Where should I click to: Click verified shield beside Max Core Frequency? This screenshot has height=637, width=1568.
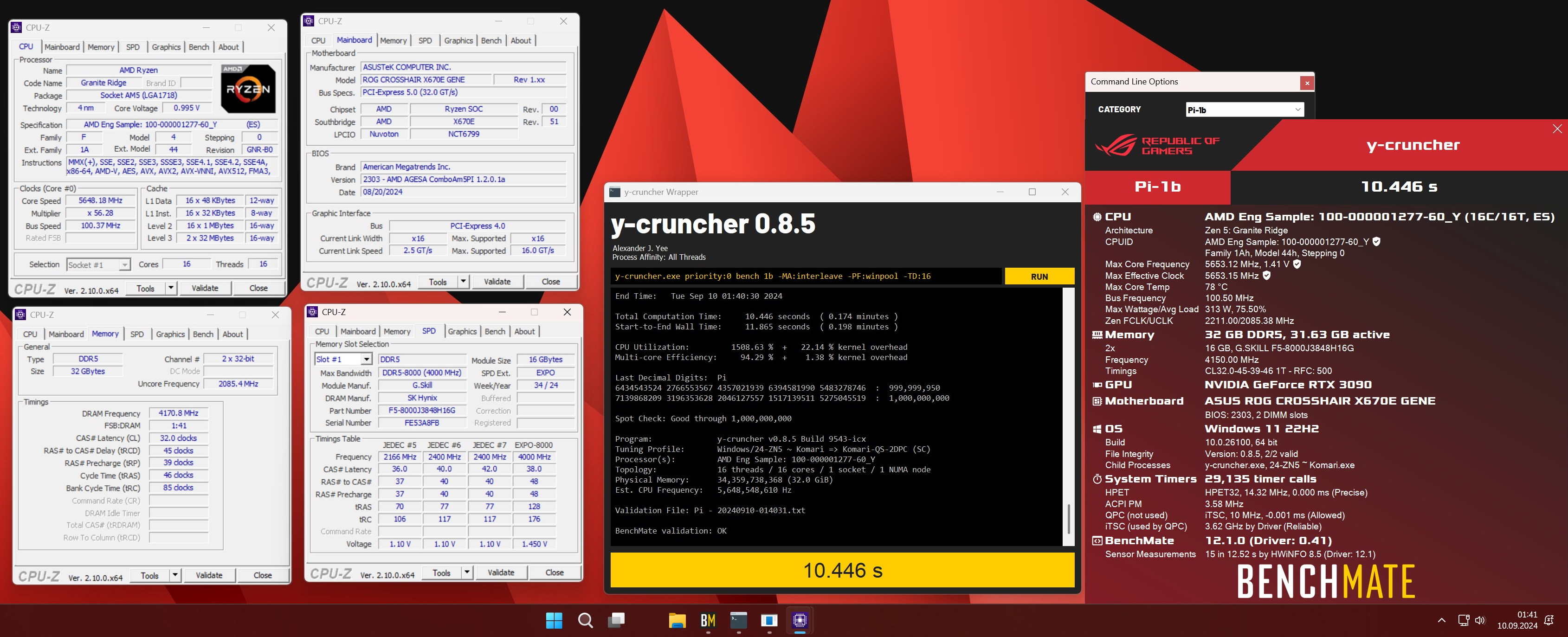point(1297,264)
